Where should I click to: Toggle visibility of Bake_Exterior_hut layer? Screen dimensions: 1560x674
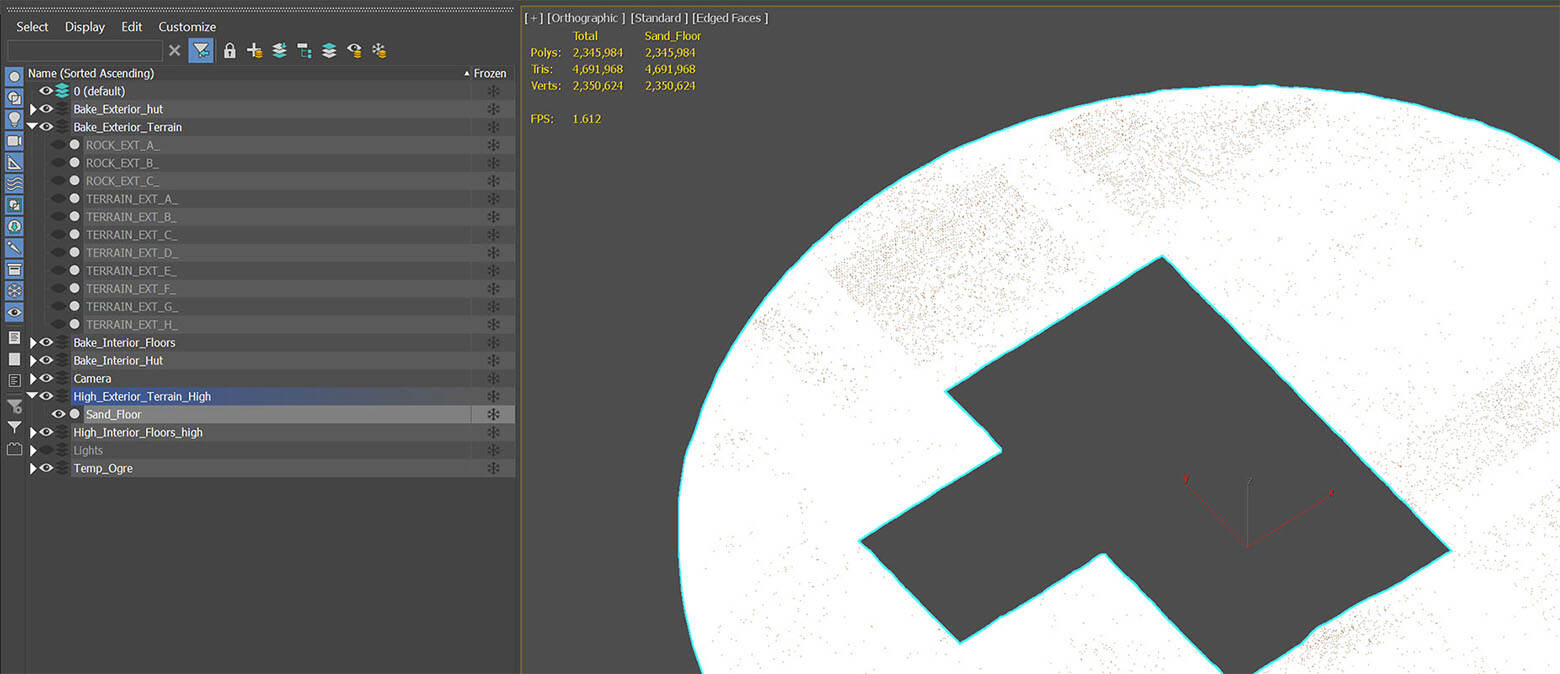[x=46, y=109]
